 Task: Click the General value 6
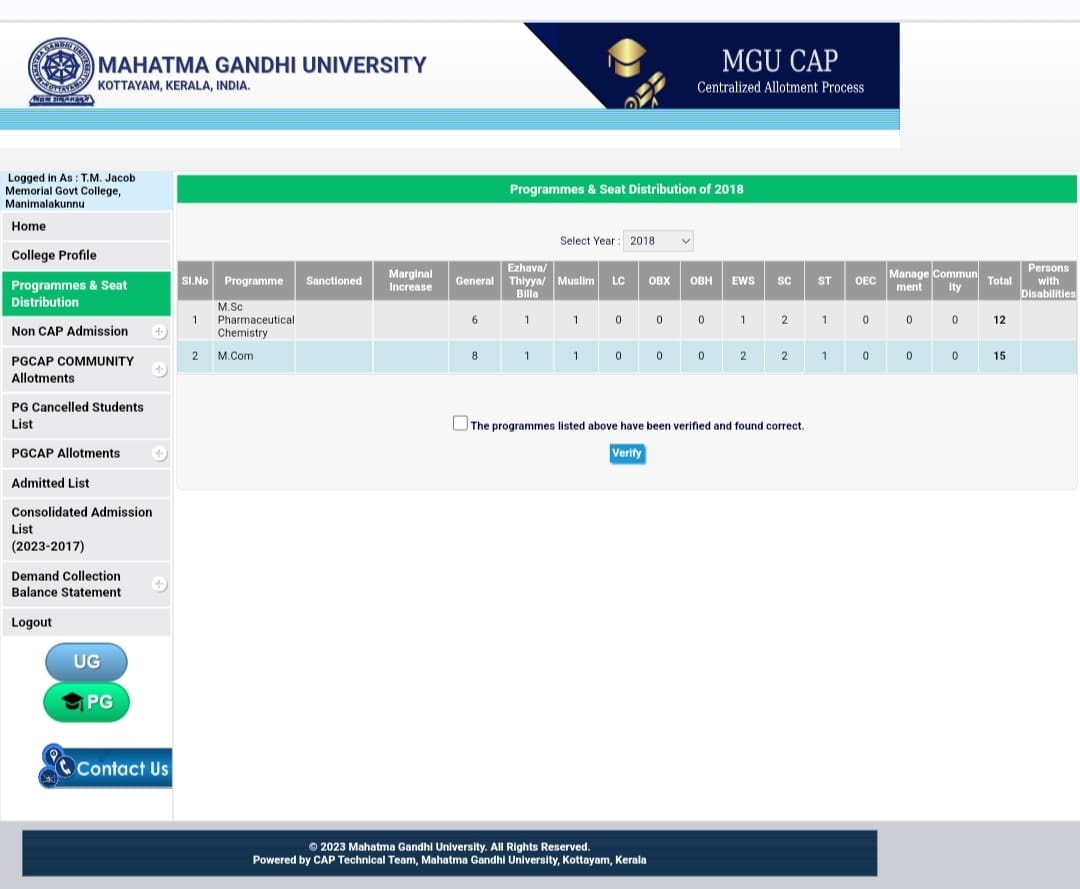pos(475,320)
